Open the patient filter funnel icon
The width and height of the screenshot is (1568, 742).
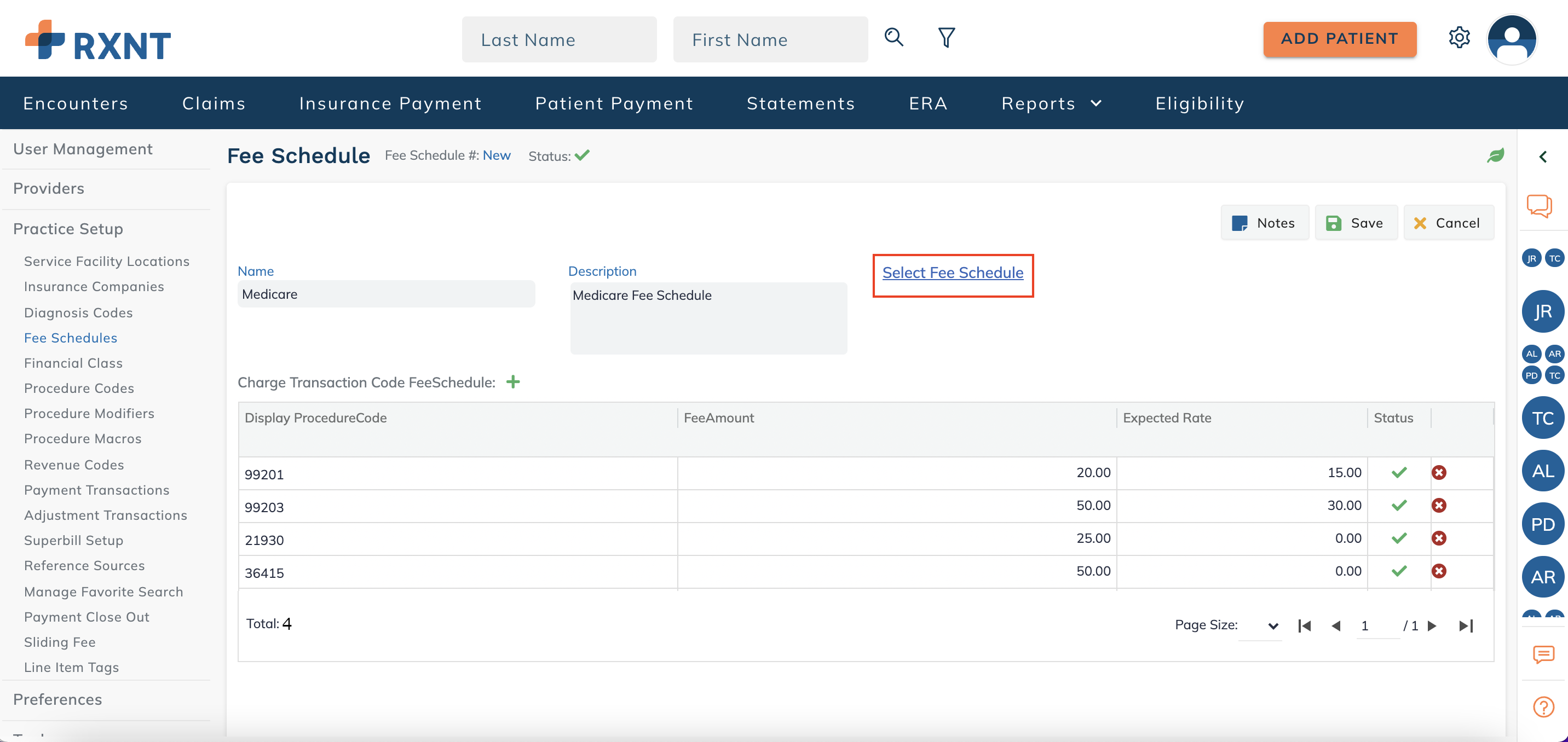(x=946, y=38)
